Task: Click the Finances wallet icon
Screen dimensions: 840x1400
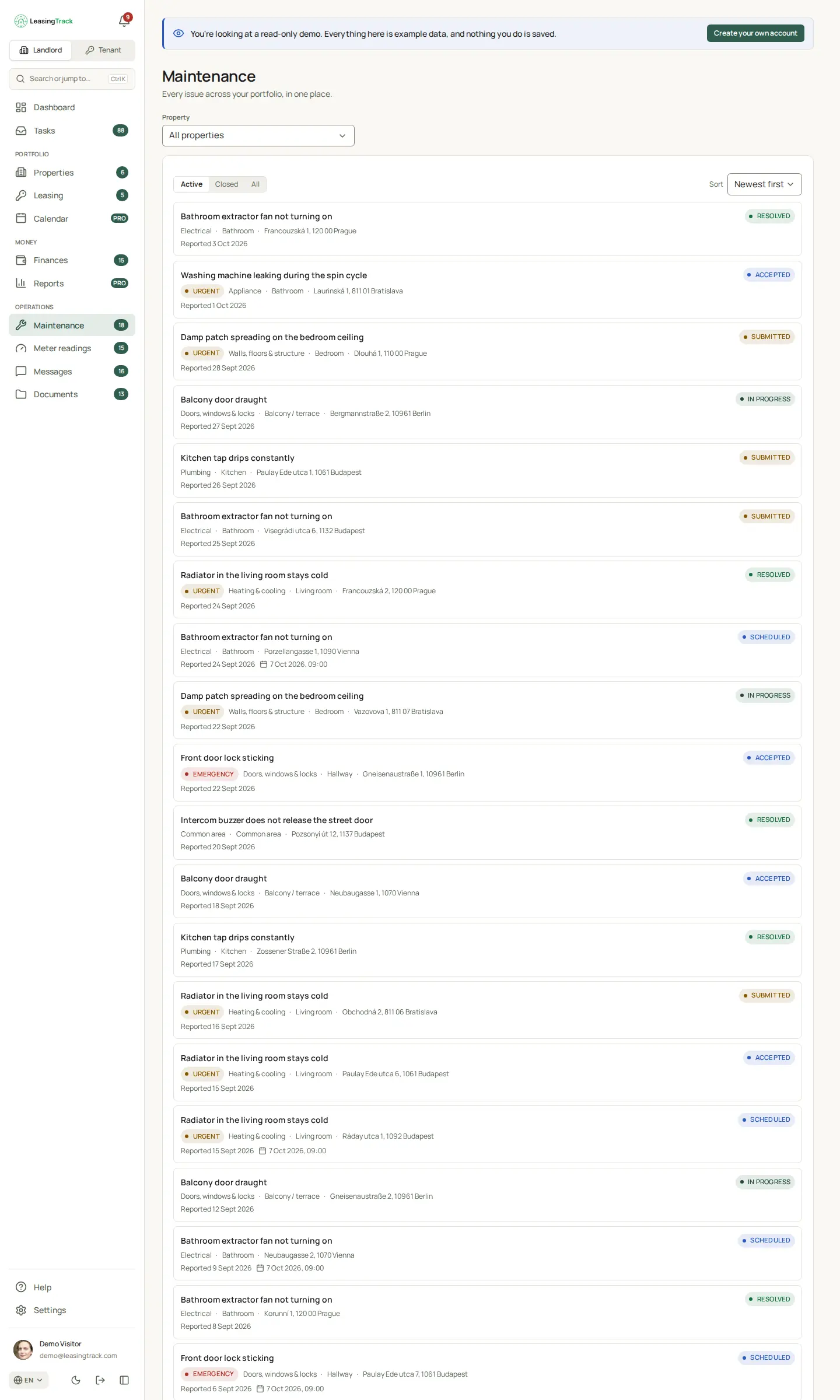Action: 21,260
